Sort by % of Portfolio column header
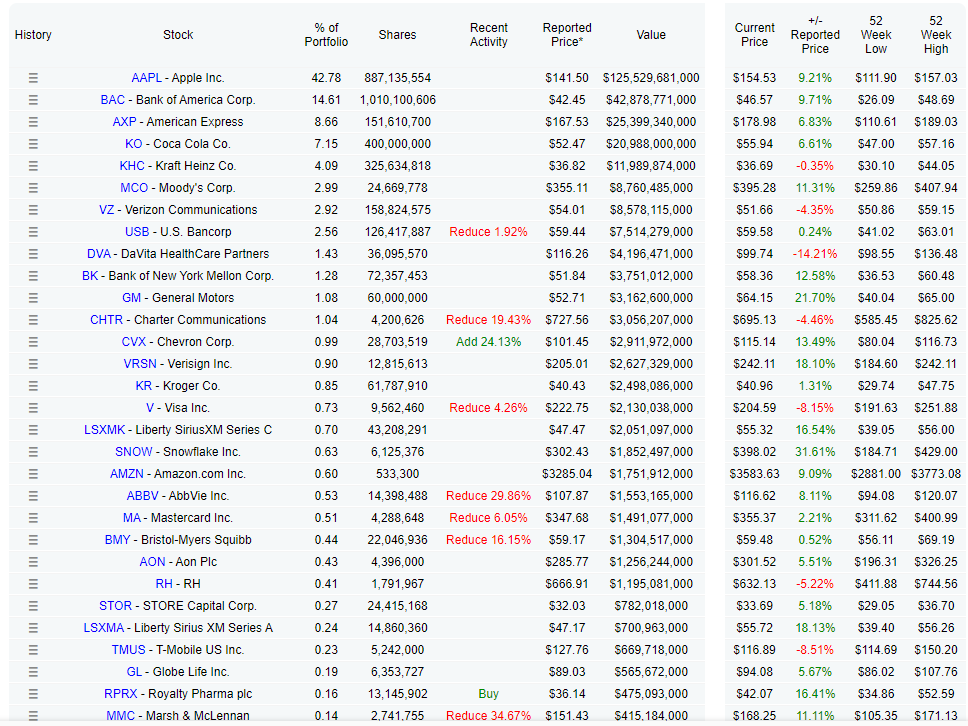The width and height of the screenshot is (968, 726). point(326,35)
